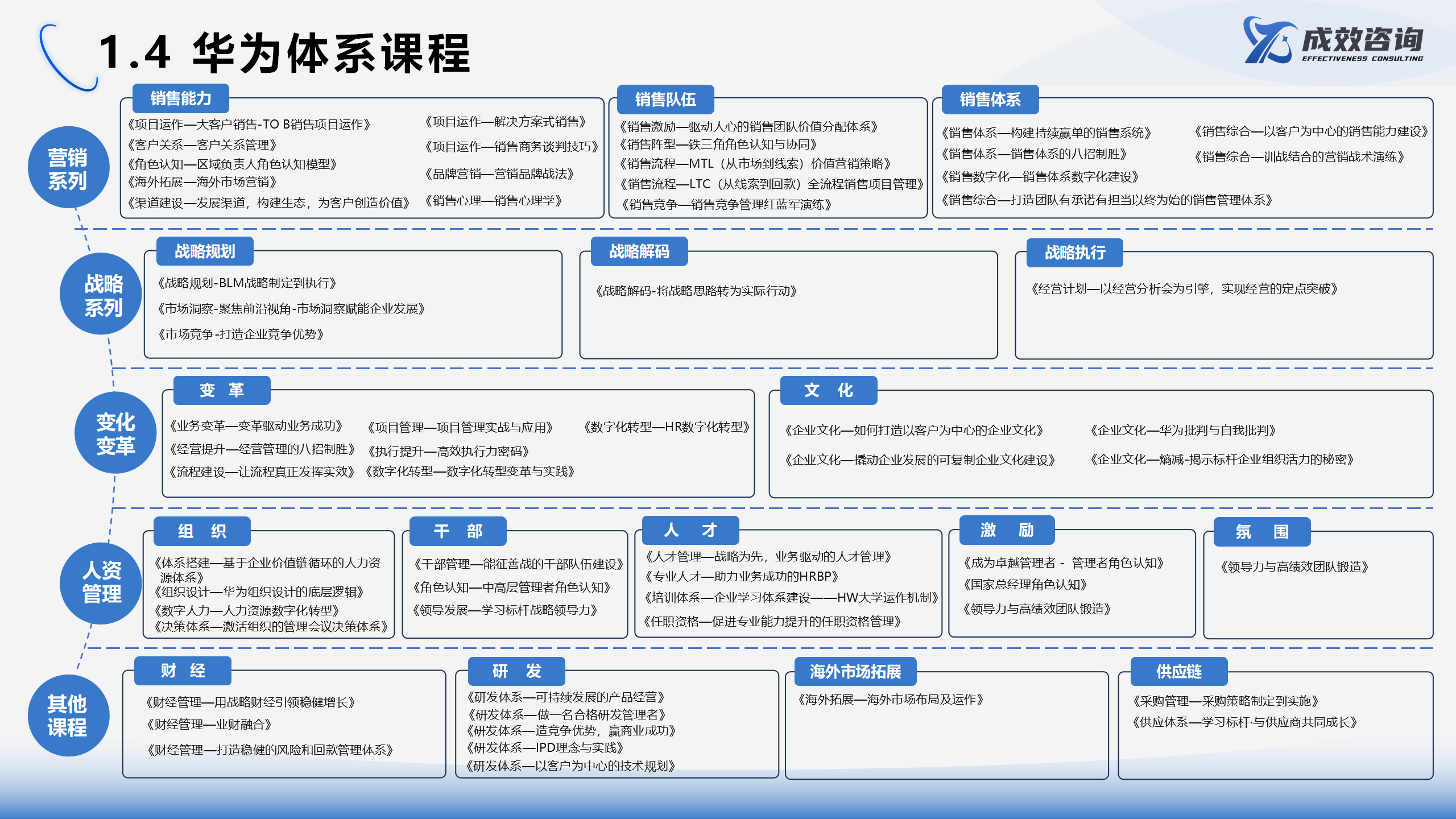Click the 研发 section label
The width and height of the screenshot is (1456, 819).
coord(516,671)
